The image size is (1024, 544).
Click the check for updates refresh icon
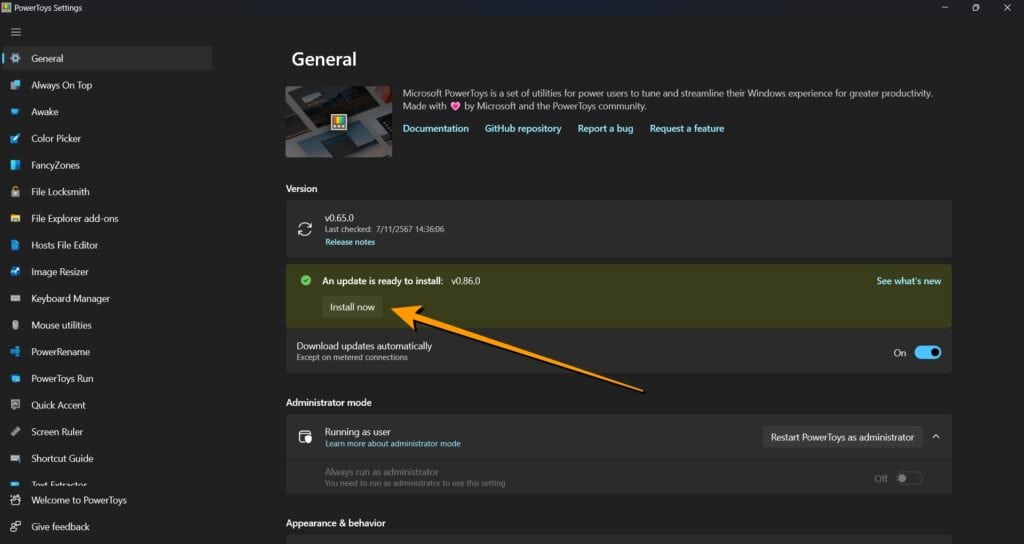click(x=305, y=229)
